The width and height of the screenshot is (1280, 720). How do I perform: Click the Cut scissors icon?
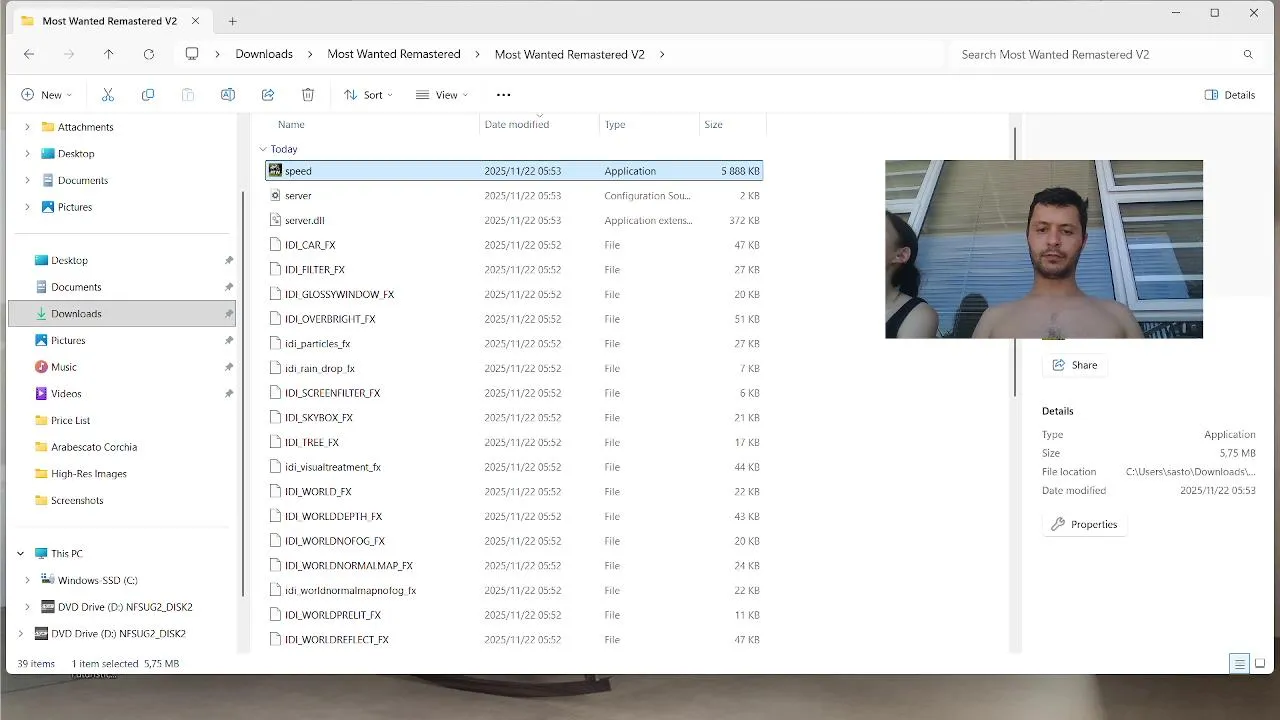[x=108, y=95]
